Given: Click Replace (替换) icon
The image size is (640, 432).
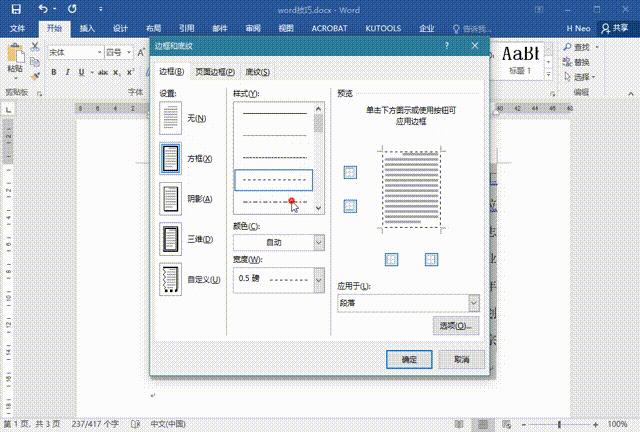Looking at the screenshot, I should (x=567, y=62).
